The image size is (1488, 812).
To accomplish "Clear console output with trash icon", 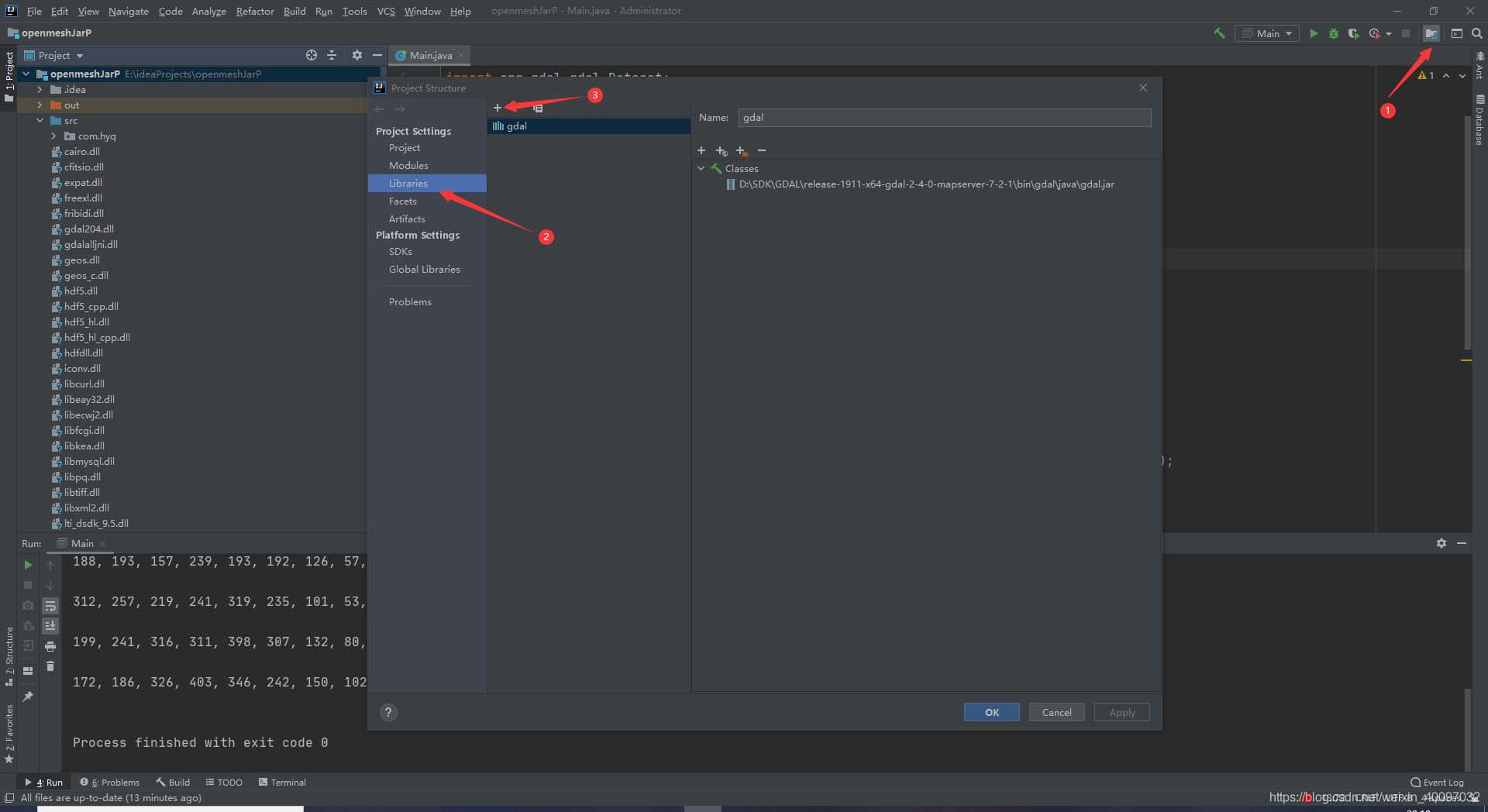I will [x=50, y=666].
